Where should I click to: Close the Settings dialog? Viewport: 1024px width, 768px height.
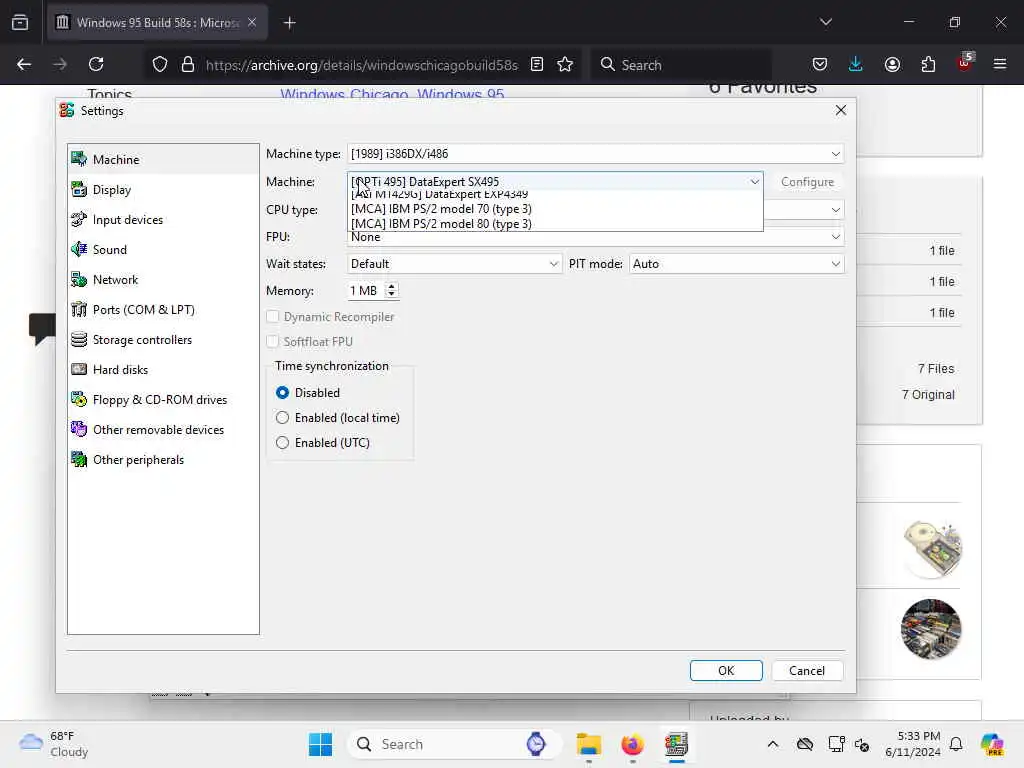click(840, 110)
